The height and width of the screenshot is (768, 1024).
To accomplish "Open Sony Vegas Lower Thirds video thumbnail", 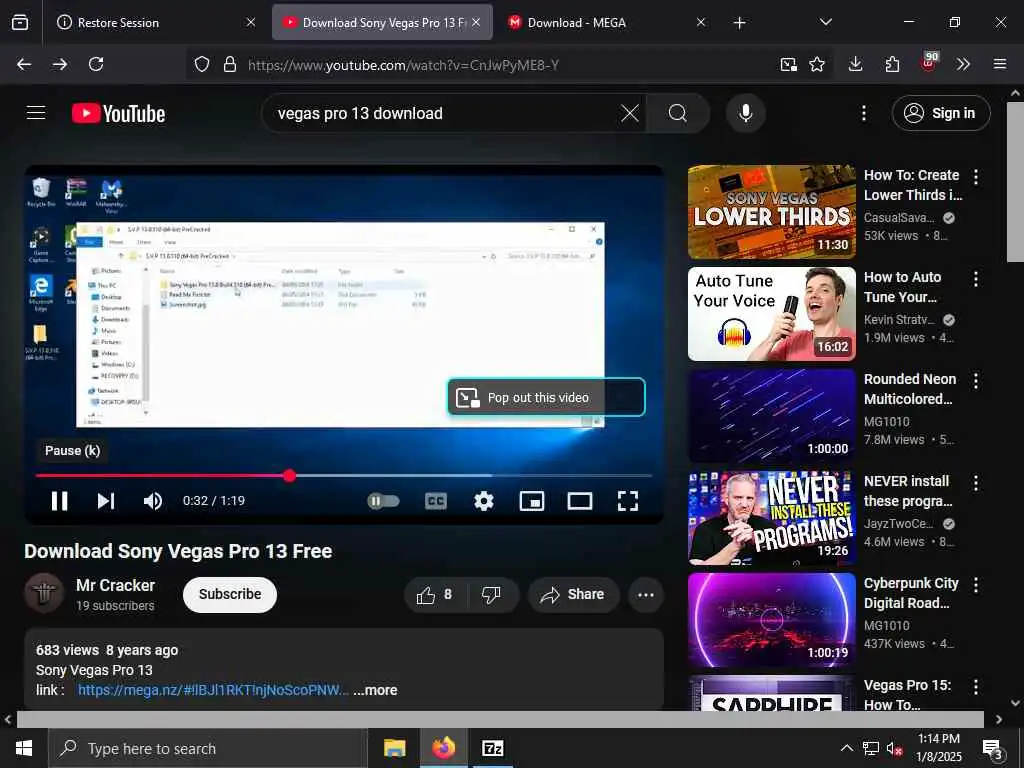I will pos(771,212).
